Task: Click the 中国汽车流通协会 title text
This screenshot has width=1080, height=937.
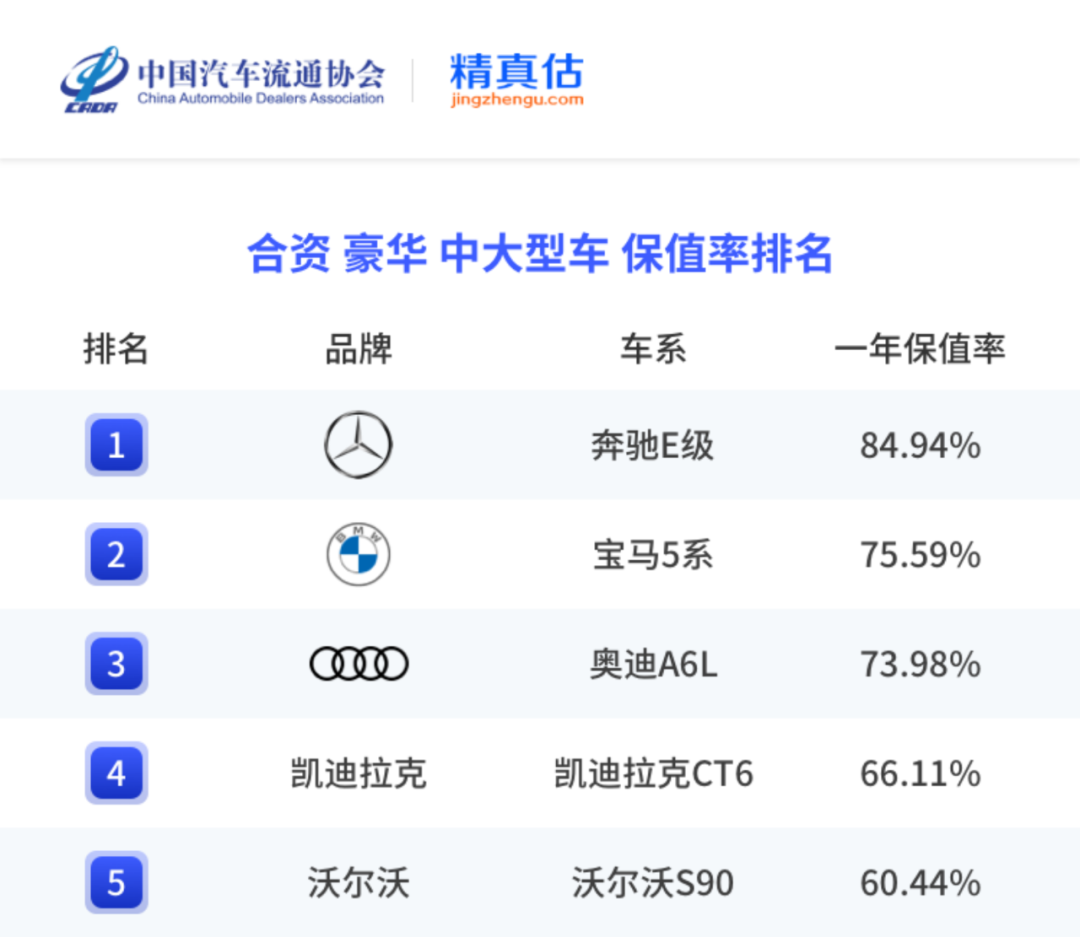Action: [x=260, y=72]
